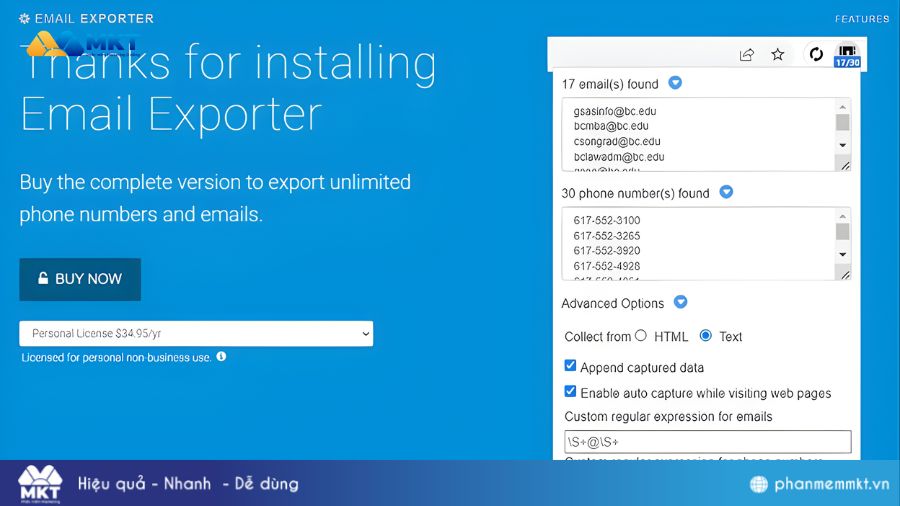Image resolution: width=900 pixels, height=506 pixels.
Task: Open the Personal License $34.95/yr dropdown
Action: [196, 333]
